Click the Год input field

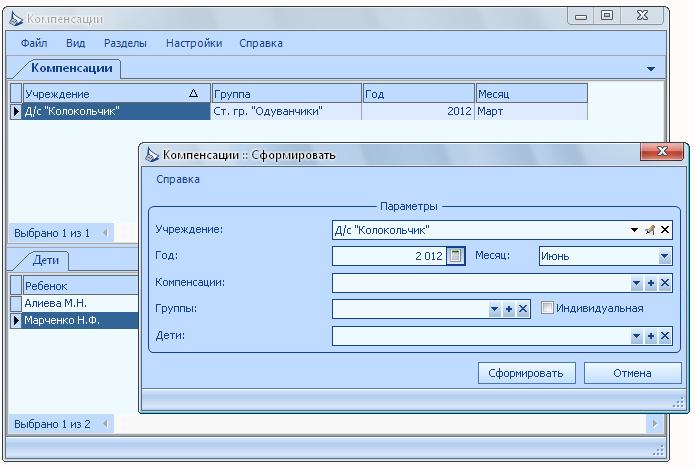389,256
